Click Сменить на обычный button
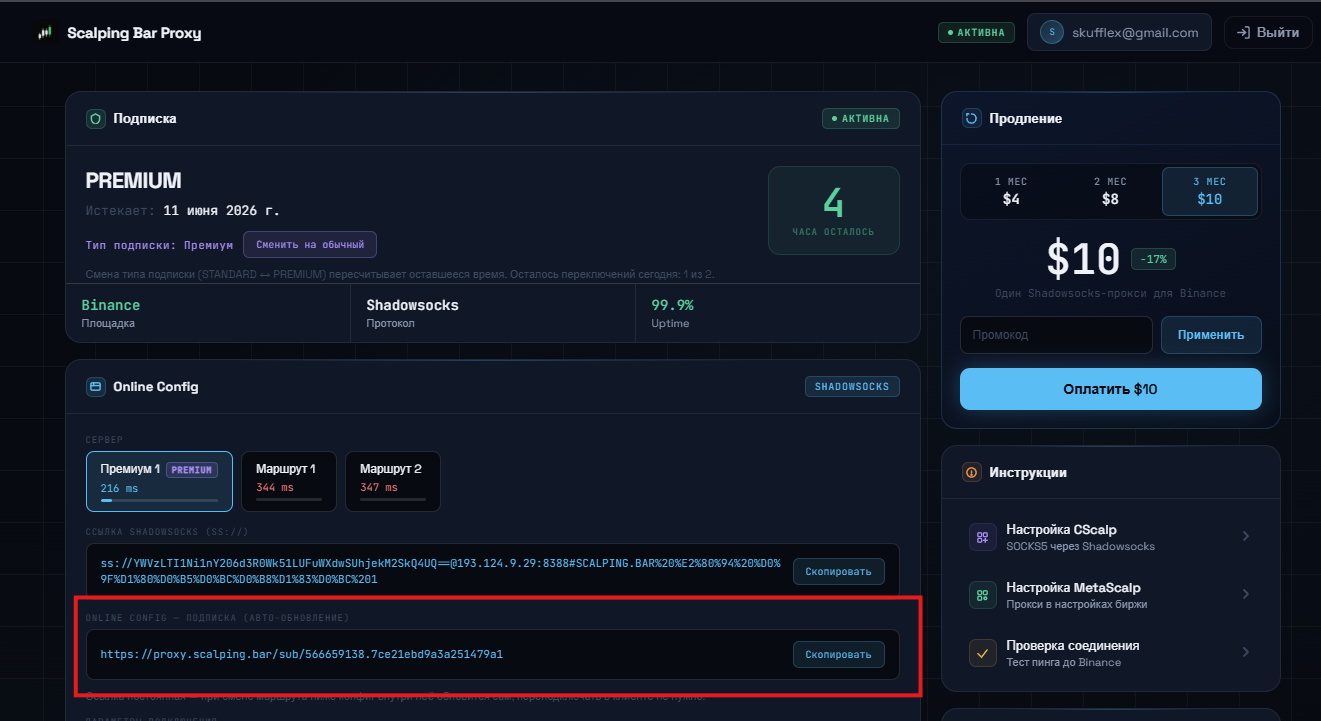1321x721 pixels. click(x=310, y=244)
